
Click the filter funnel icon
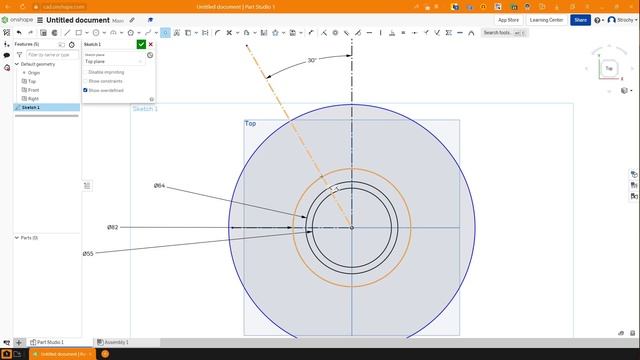pos(19,55)
